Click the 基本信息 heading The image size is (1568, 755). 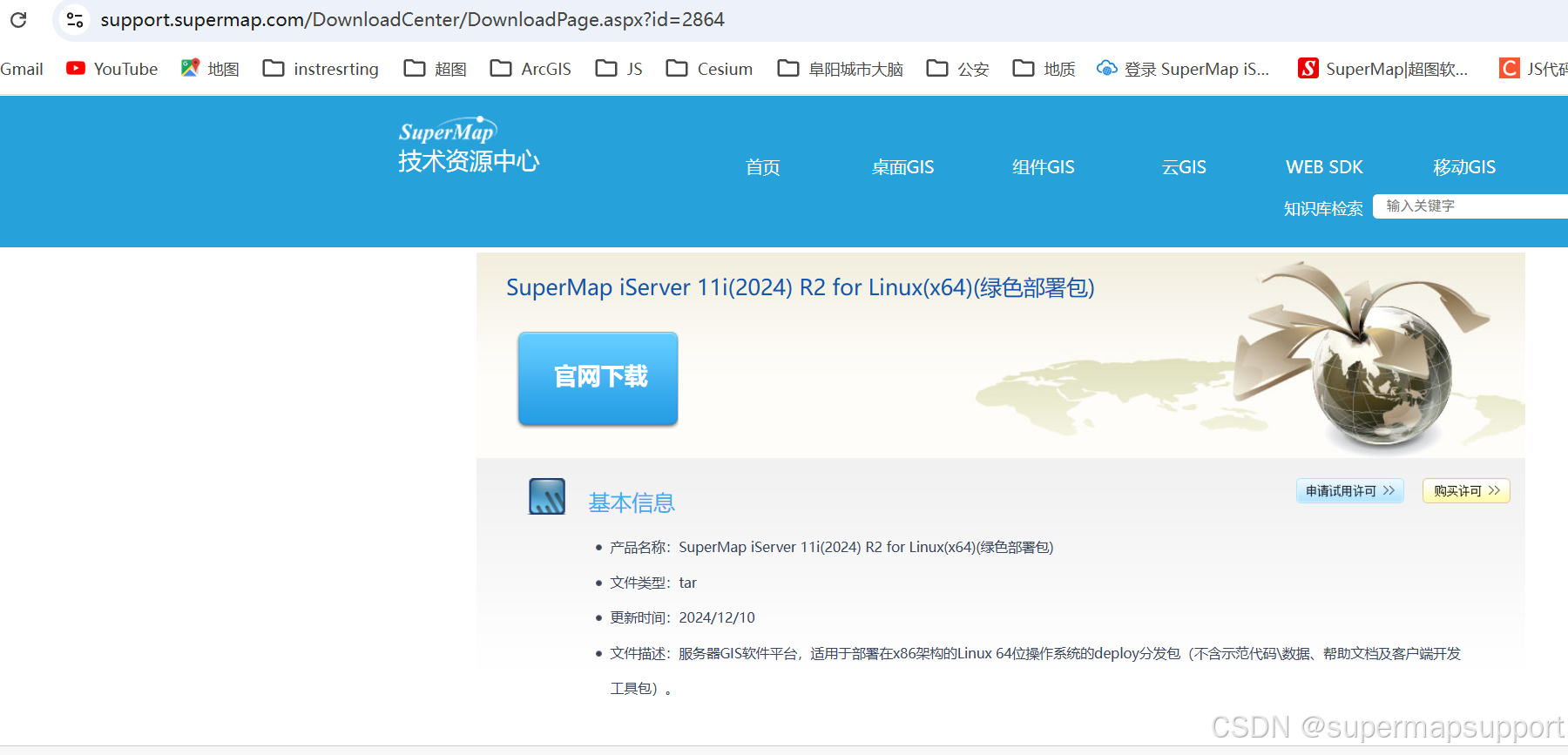click(x=632, y=502)
